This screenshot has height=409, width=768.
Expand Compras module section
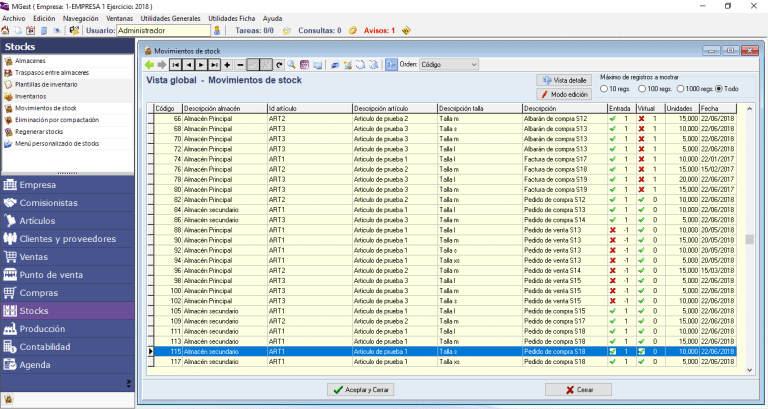point(68,293)
